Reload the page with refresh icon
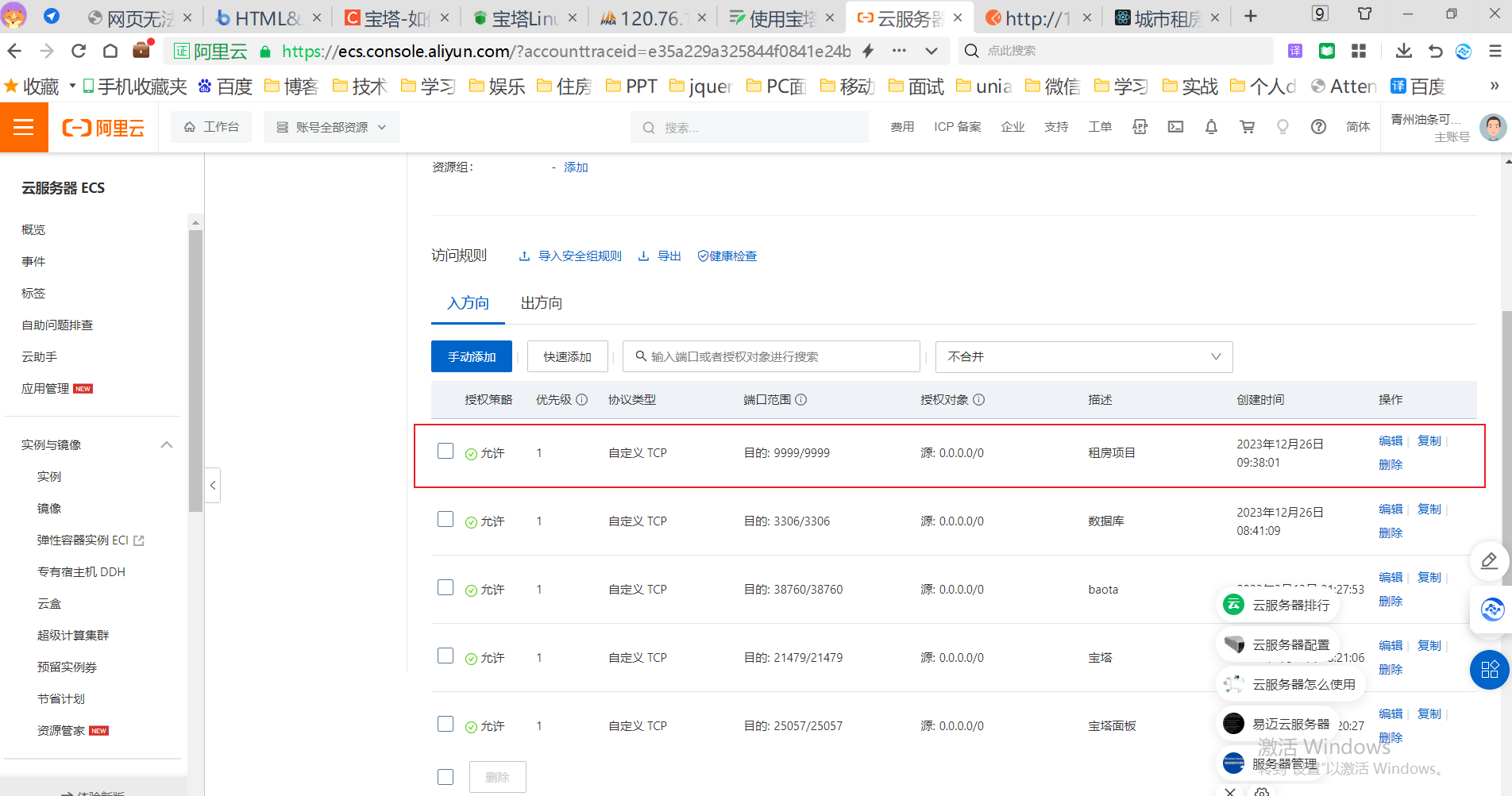1512x796 pixels. tap(79, 51)
